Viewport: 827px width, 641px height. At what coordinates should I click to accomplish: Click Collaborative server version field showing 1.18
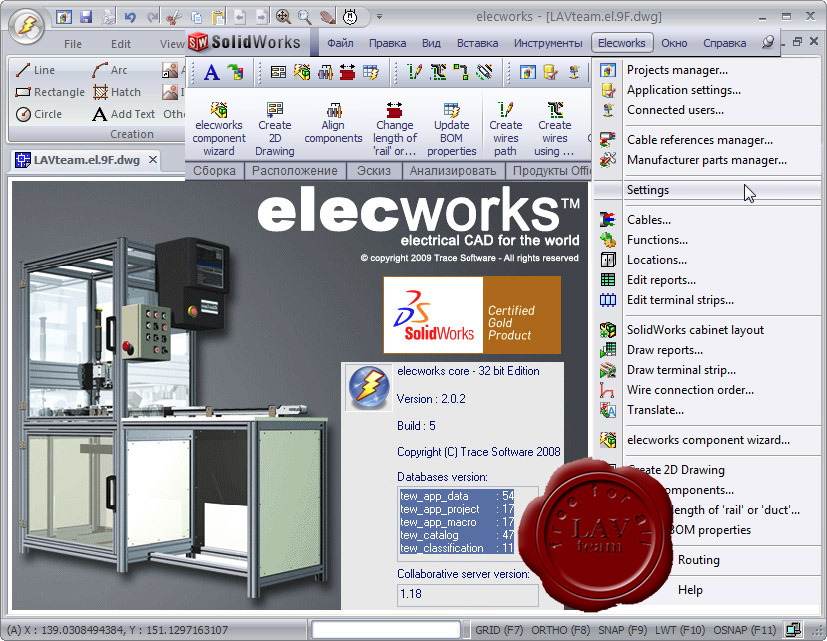(x=467, y=594)
